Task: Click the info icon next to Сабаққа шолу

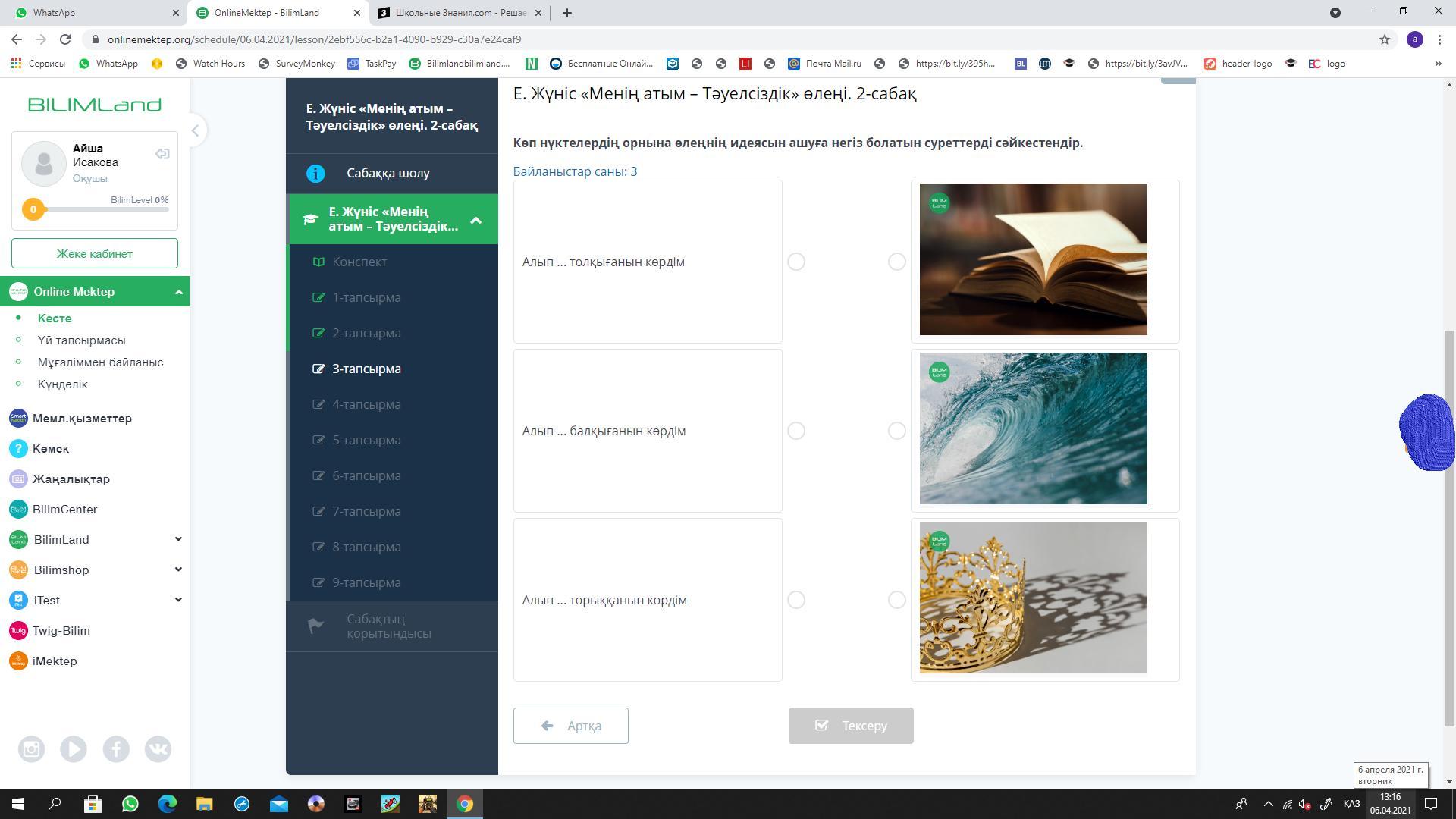Action: pos(315,174)
